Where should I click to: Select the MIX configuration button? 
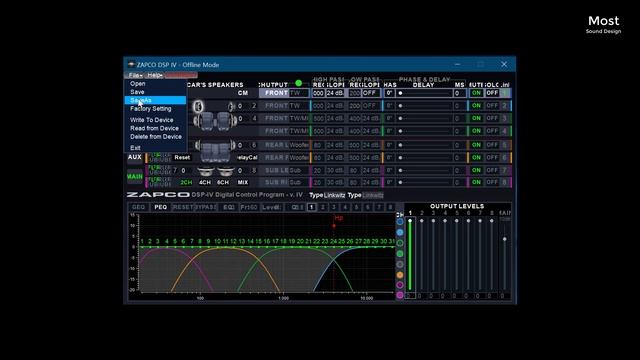tap(243, 182)
